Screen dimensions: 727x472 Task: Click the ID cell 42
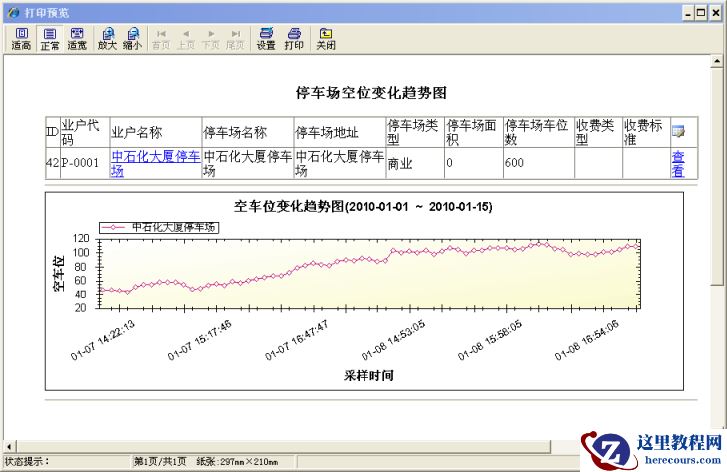52,163
